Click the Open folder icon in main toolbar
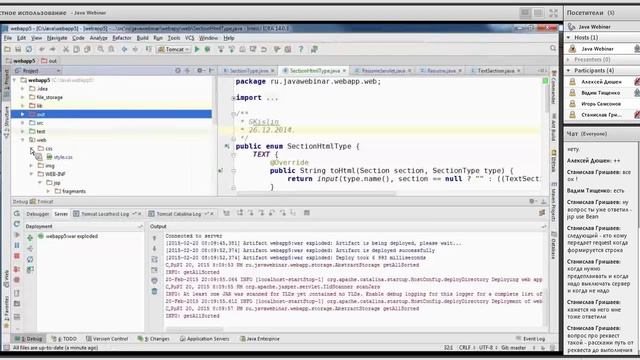Image resolution: width=640 pixels, height=360 pixels. 7,49
